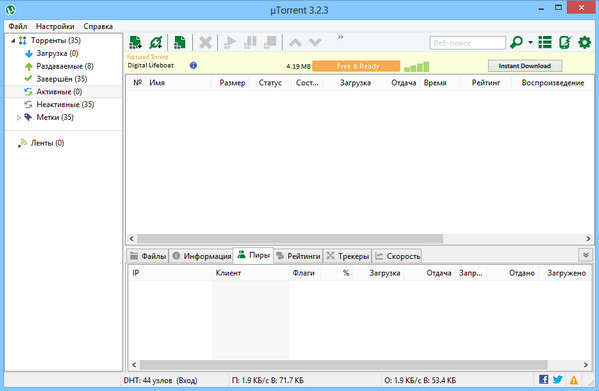The height and width of the screenshot is (391, 599).
Task: Click peers pane scrollbar right arrow
Action: point(586,365)
